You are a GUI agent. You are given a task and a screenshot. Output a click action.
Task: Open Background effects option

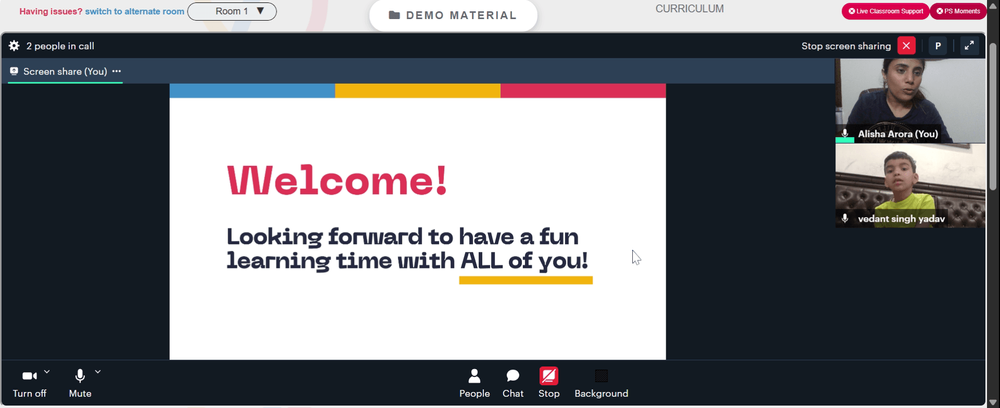(601, 383)
